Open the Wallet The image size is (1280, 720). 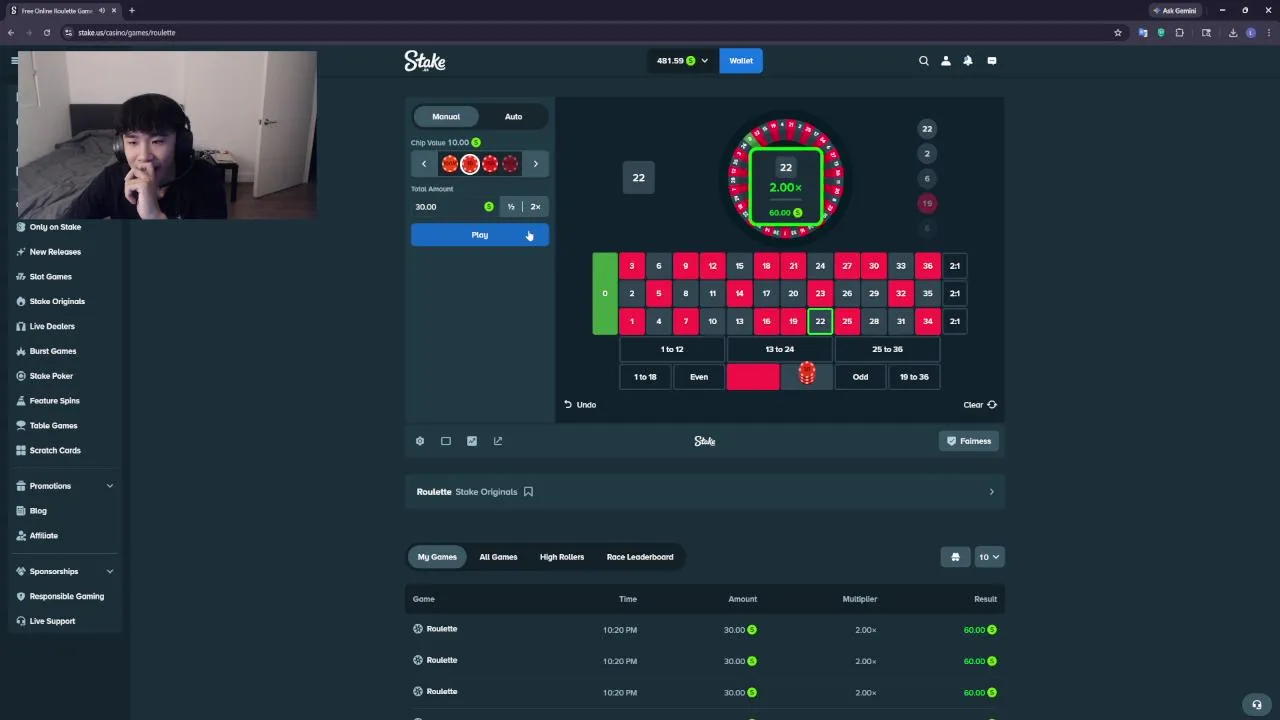(x=741, y=61)
